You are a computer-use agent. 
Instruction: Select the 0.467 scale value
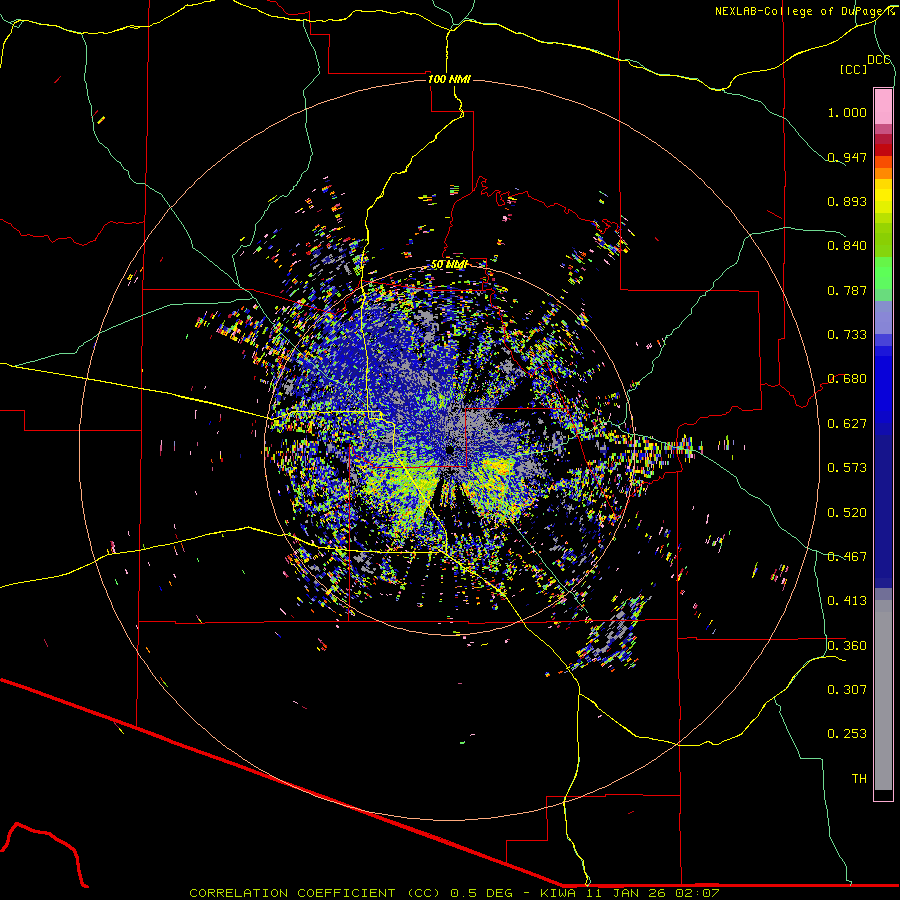click(847, 557)
